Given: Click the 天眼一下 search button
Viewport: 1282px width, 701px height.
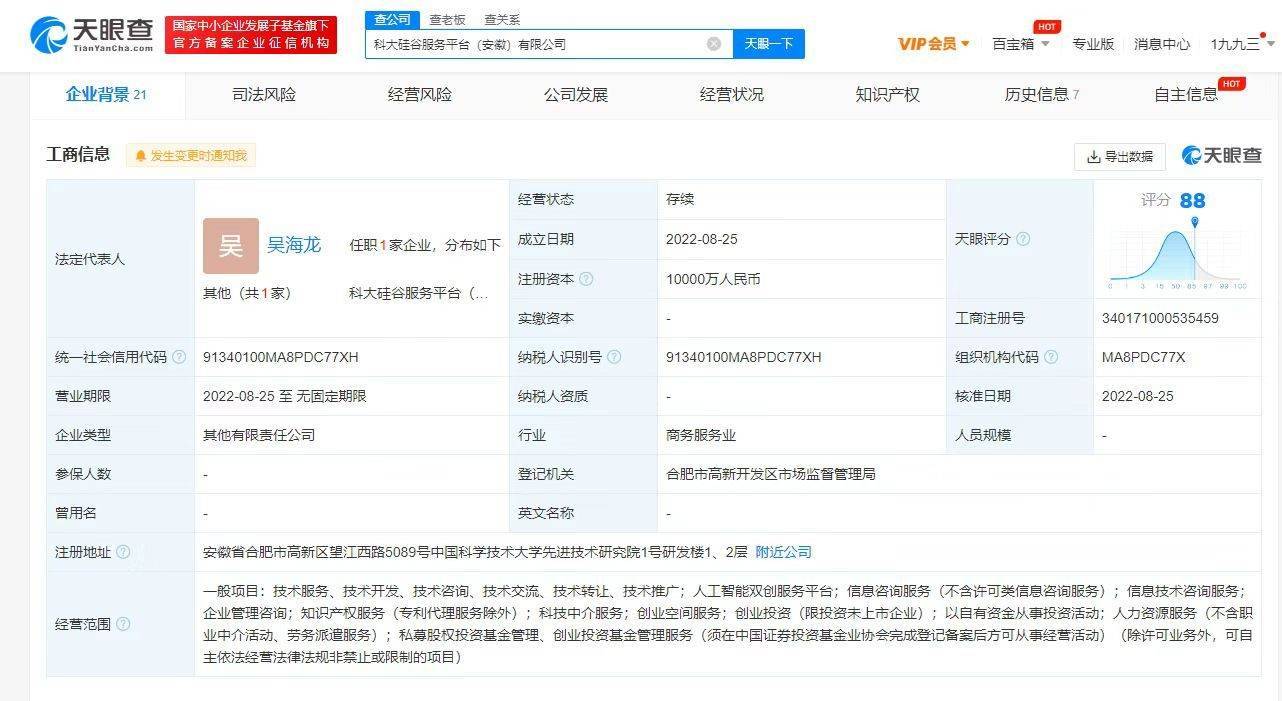Looking at the screenshot, I should [x=769, y=43].
